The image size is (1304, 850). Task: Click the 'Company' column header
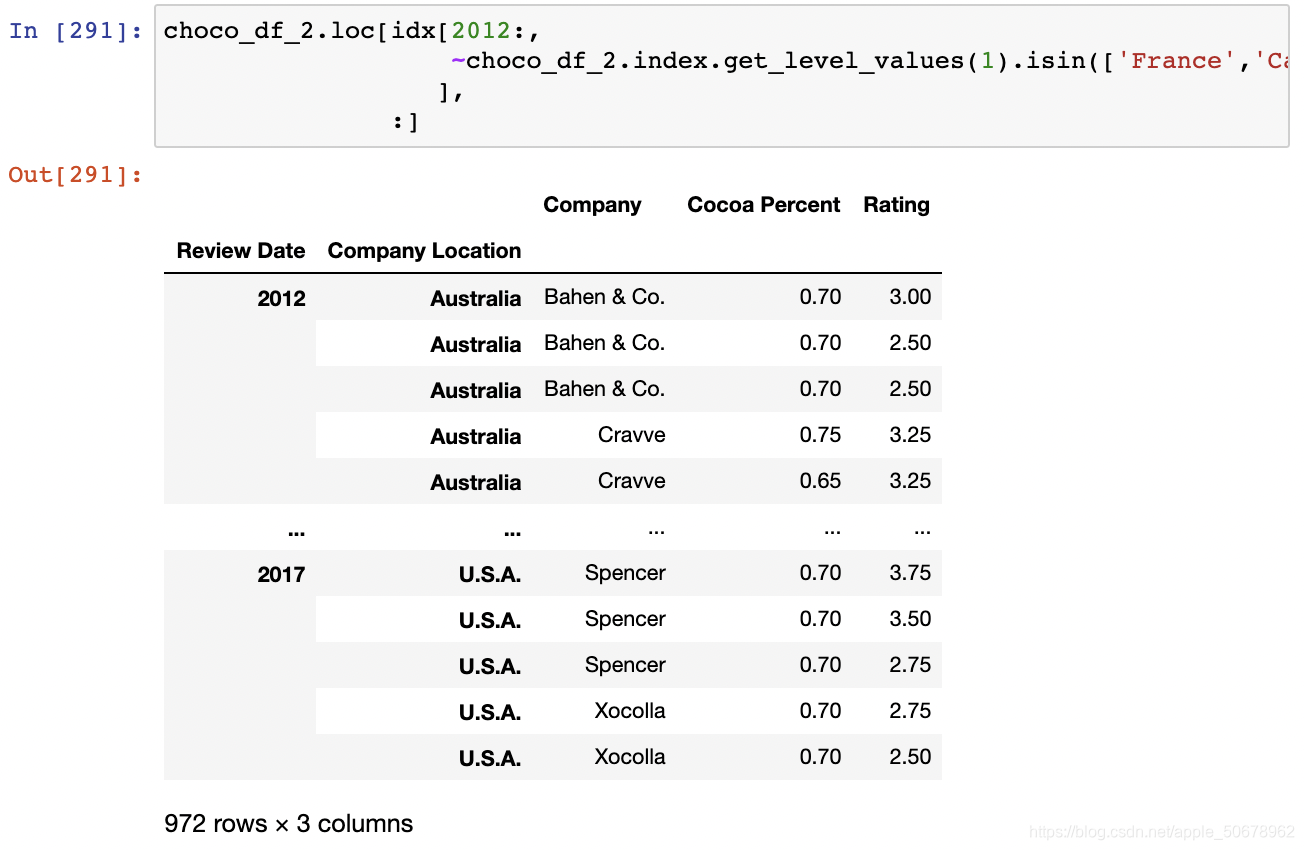(x=592, y=205)
